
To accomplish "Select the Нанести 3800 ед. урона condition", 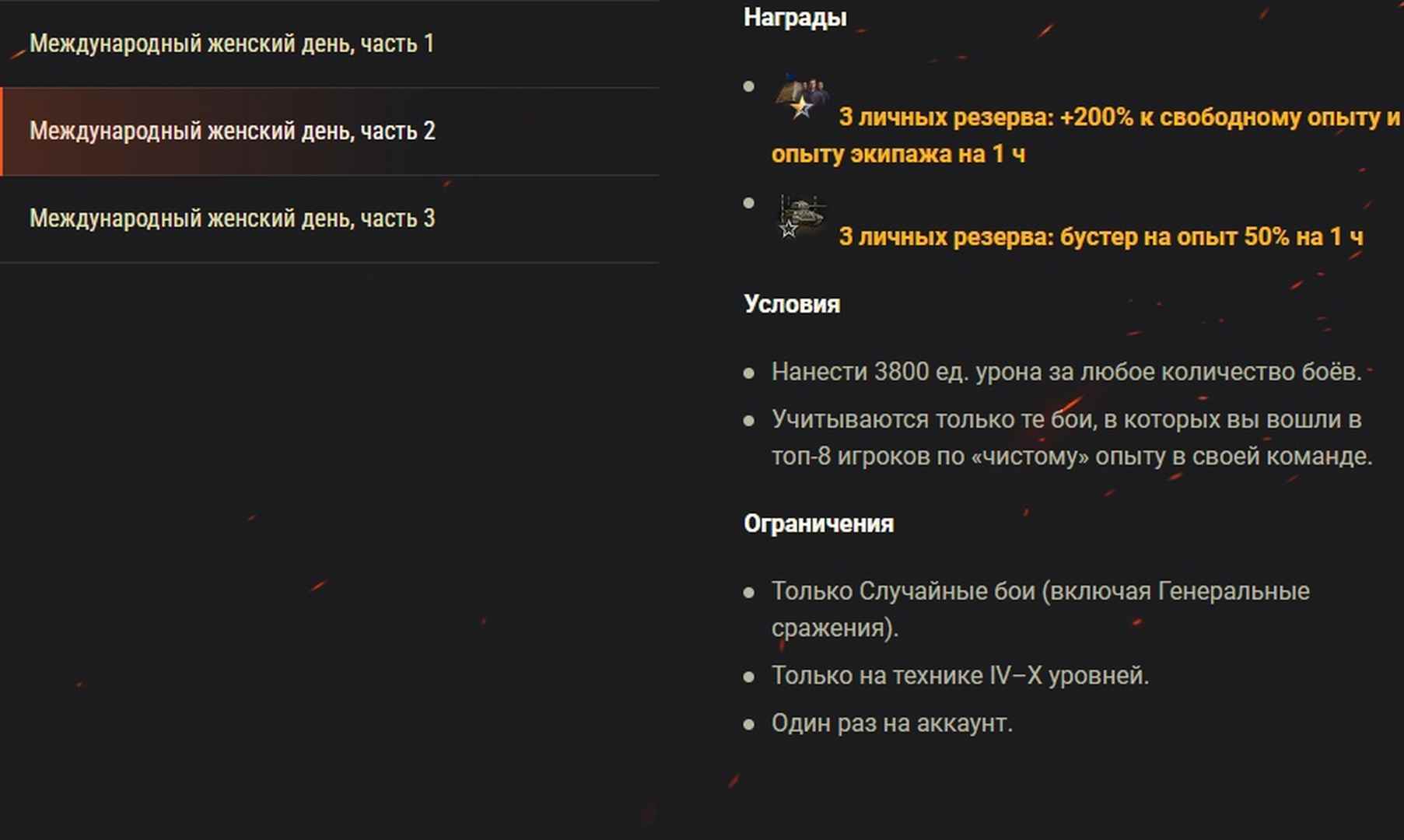I will pos(1066,372).
